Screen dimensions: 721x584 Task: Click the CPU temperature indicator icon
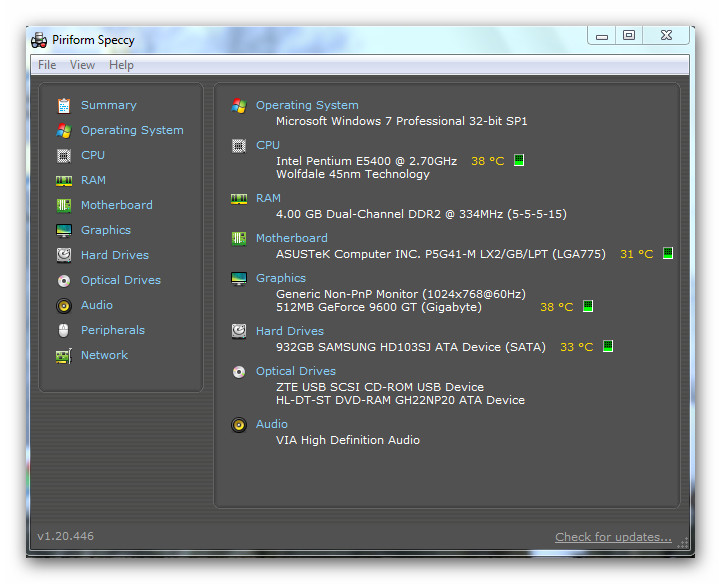[x=519, y=161]
